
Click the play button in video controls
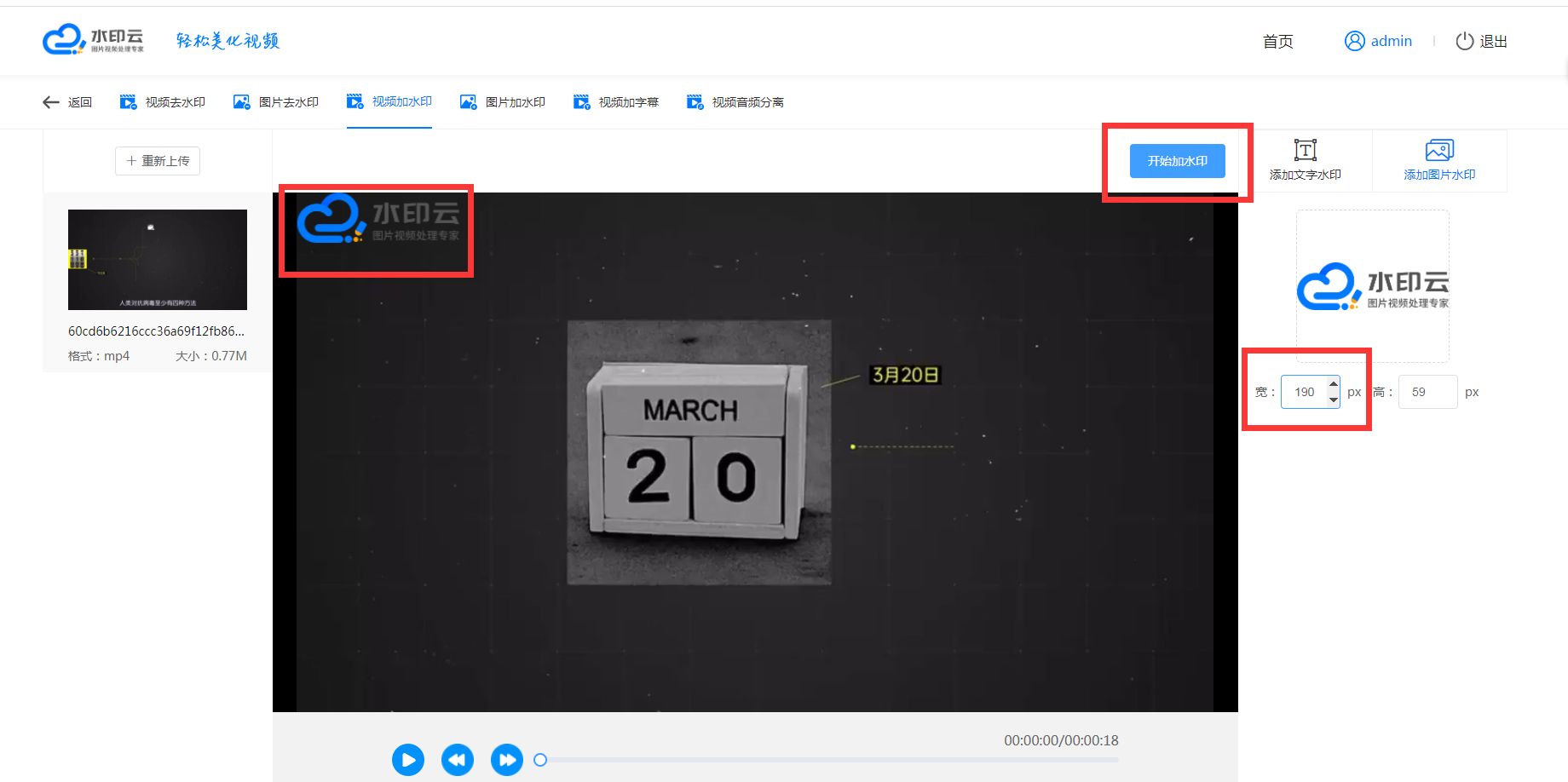point(407,760)
